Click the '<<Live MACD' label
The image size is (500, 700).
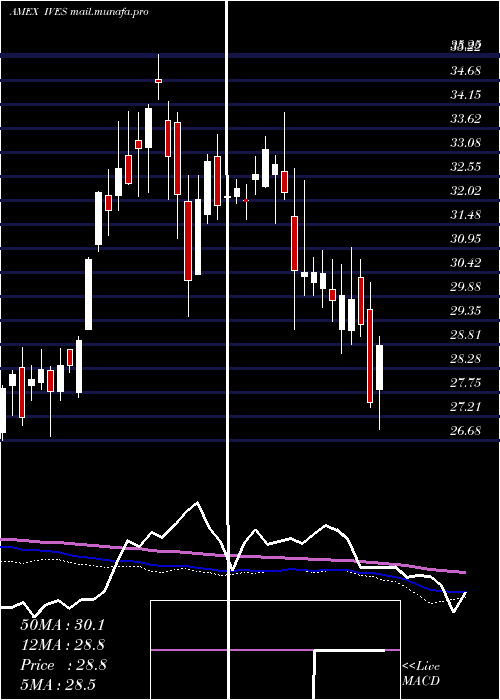click(x=421, y=673)
